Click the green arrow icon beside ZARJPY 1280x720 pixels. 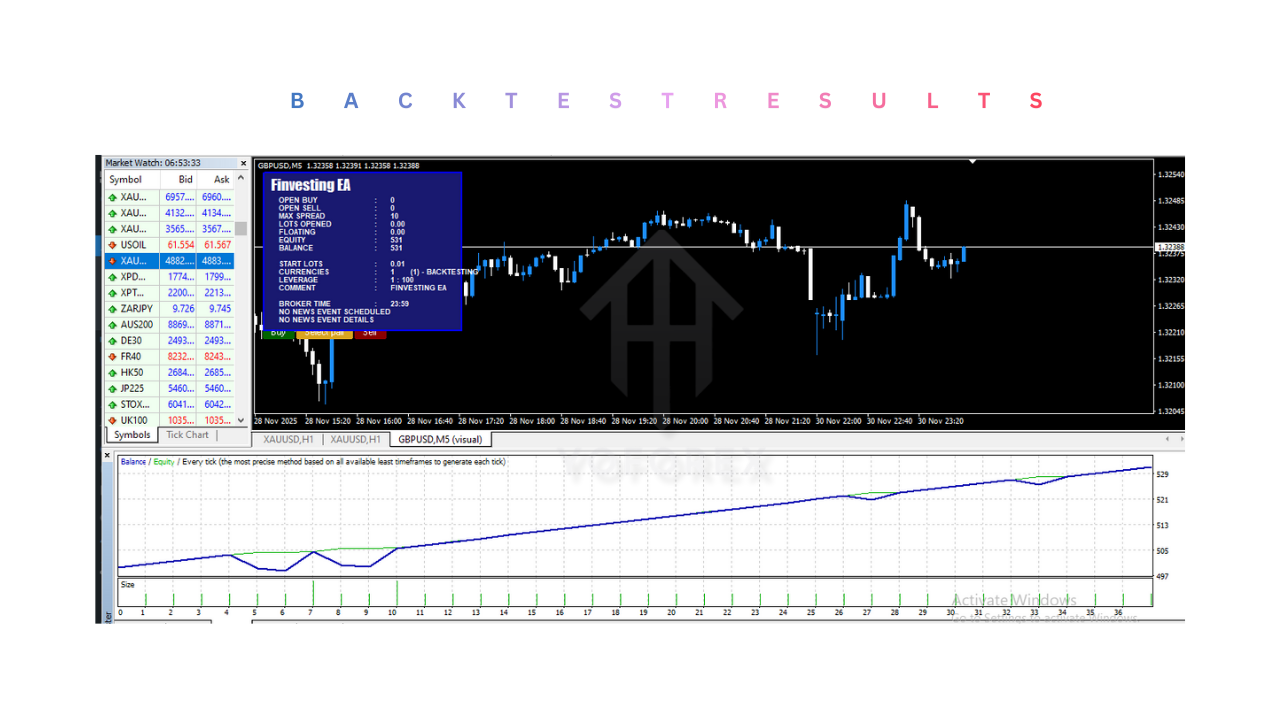[112, 308]
